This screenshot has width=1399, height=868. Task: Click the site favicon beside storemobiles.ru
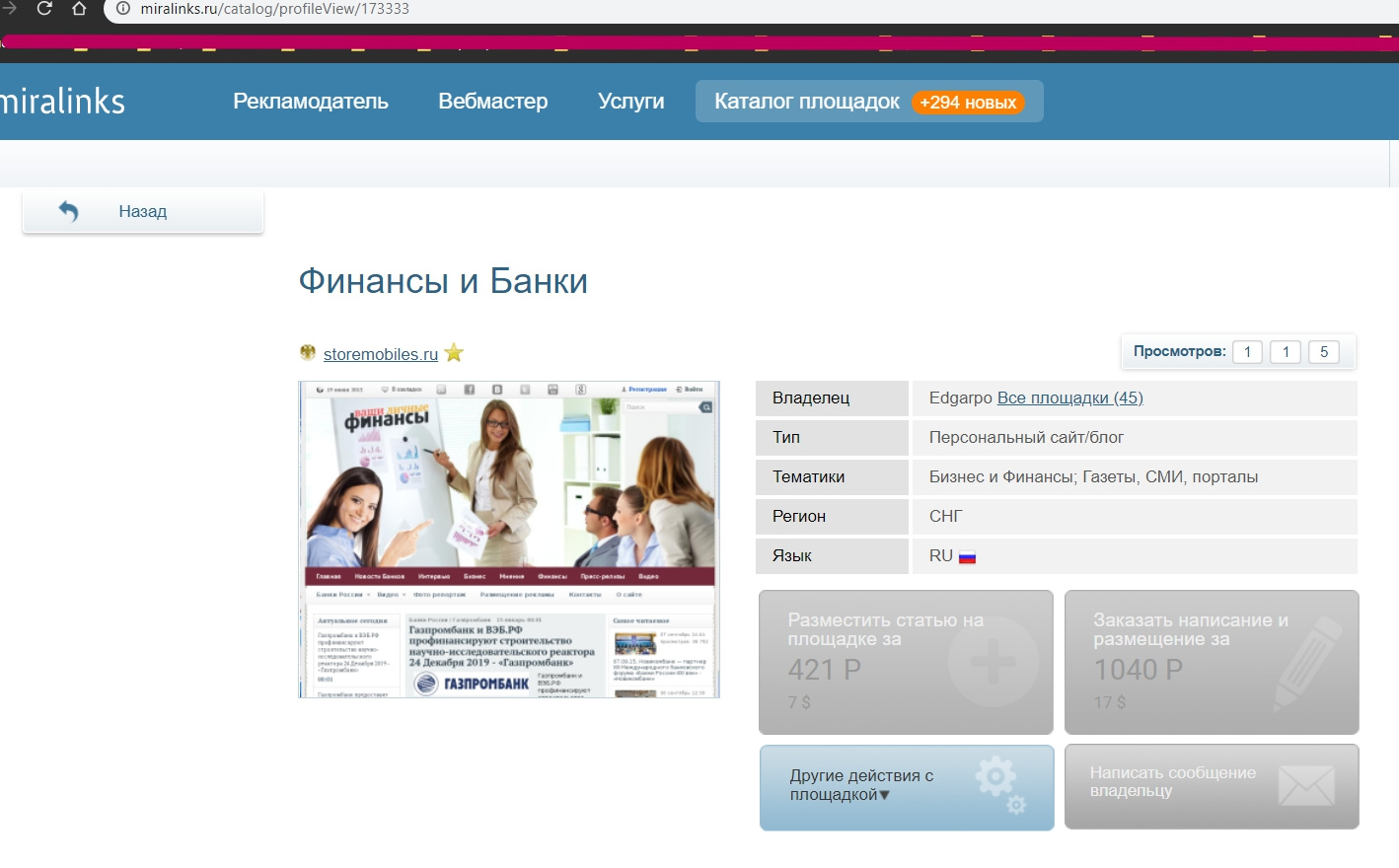tap(308, 352)
